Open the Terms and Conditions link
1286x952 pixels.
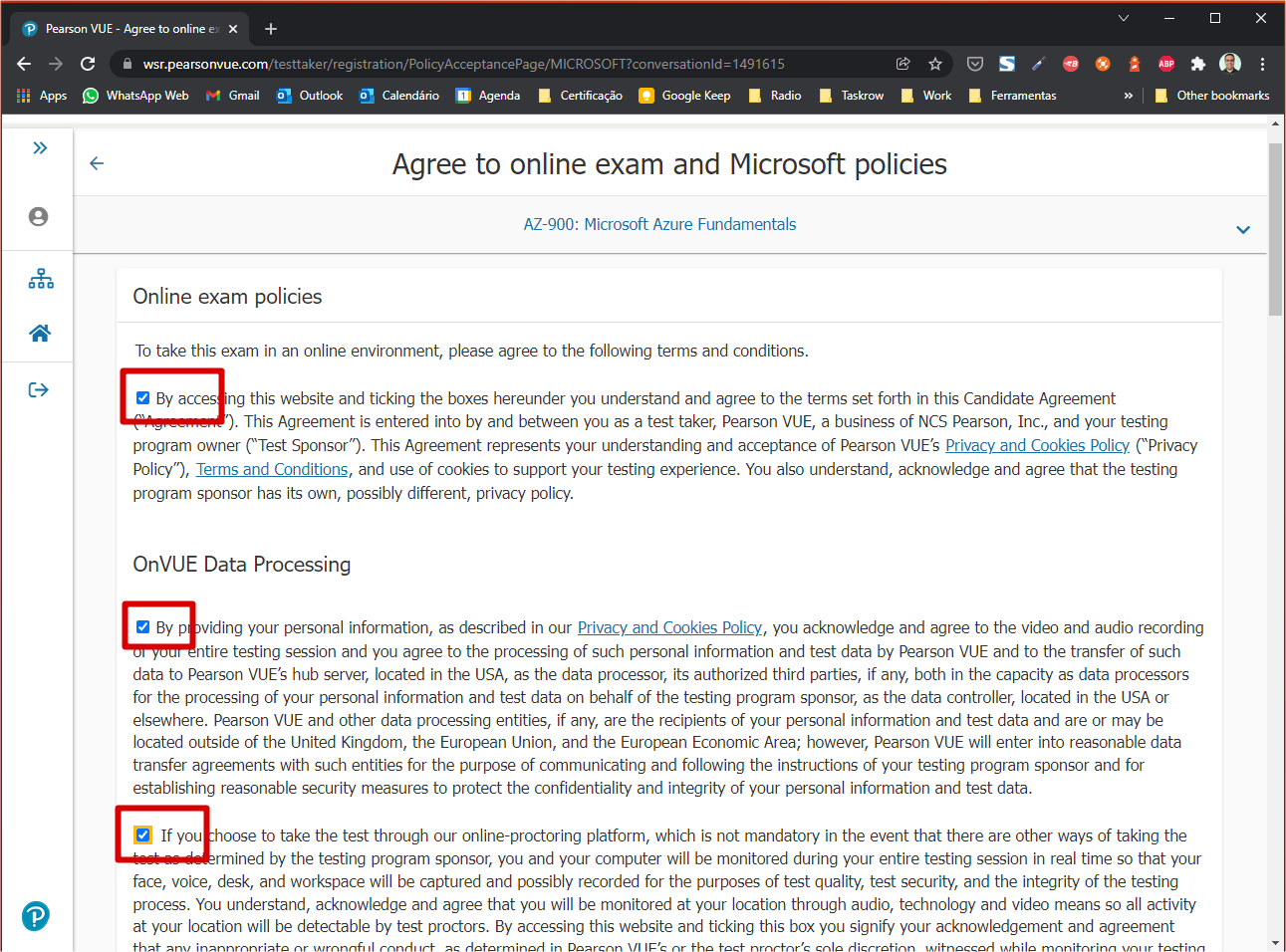point(272,469)
